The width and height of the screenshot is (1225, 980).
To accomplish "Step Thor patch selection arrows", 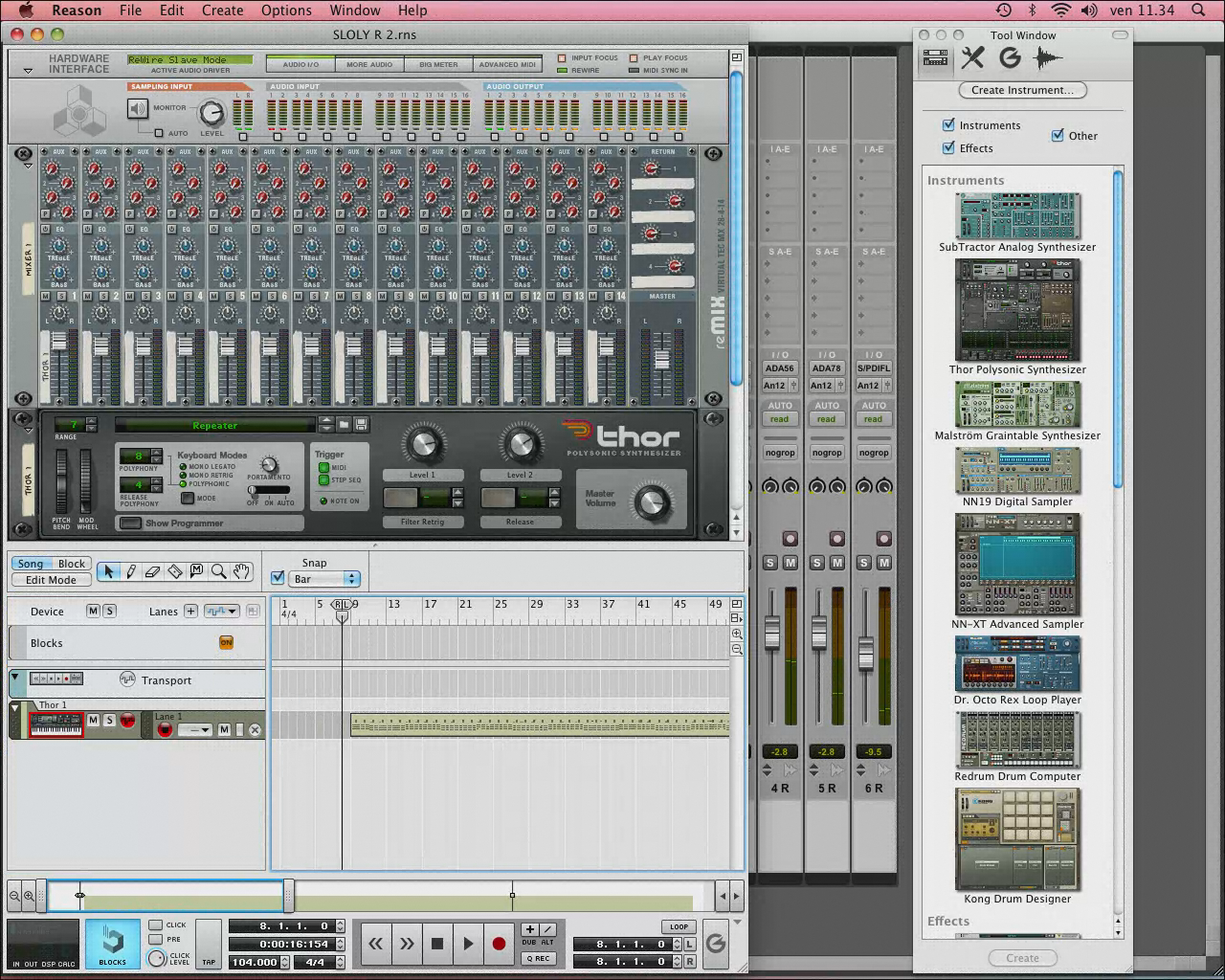I will pos(326,425).
